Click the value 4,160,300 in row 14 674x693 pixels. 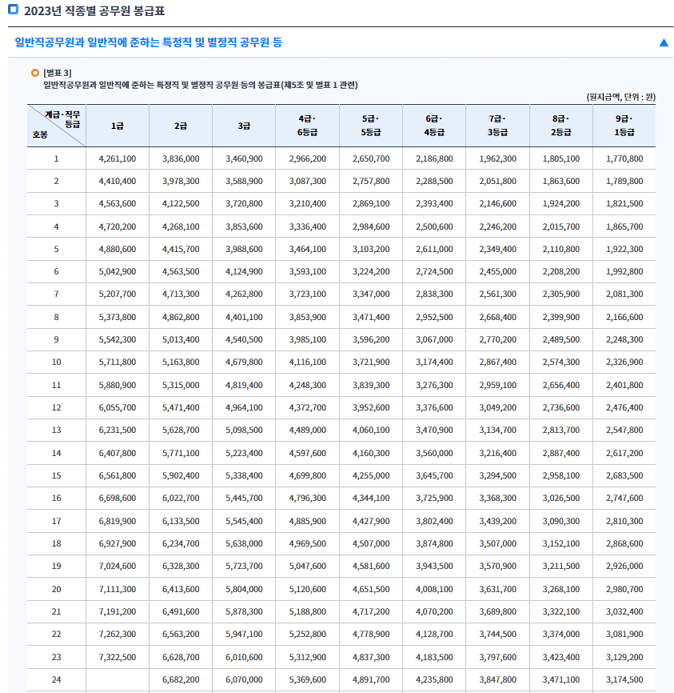click(371, 453)
